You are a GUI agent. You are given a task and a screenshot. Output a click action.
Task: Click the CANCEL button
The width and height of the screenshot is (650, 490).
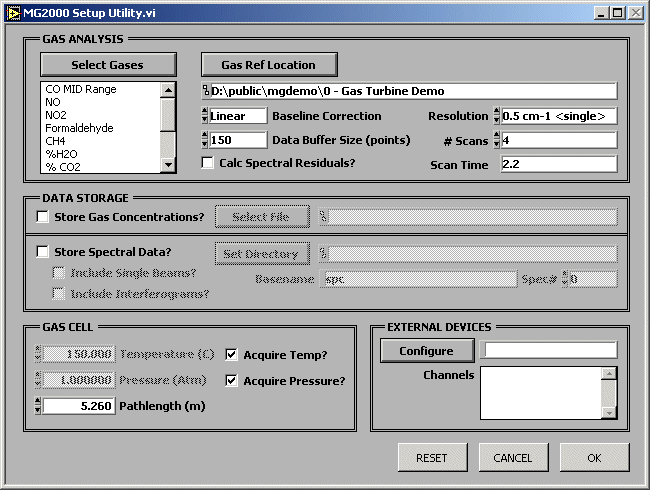click(514, 458)
